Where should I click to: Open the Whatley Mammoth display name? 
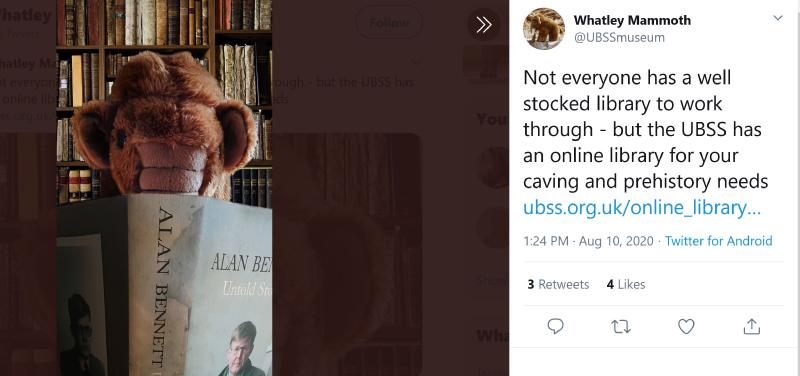click(632, 20)
